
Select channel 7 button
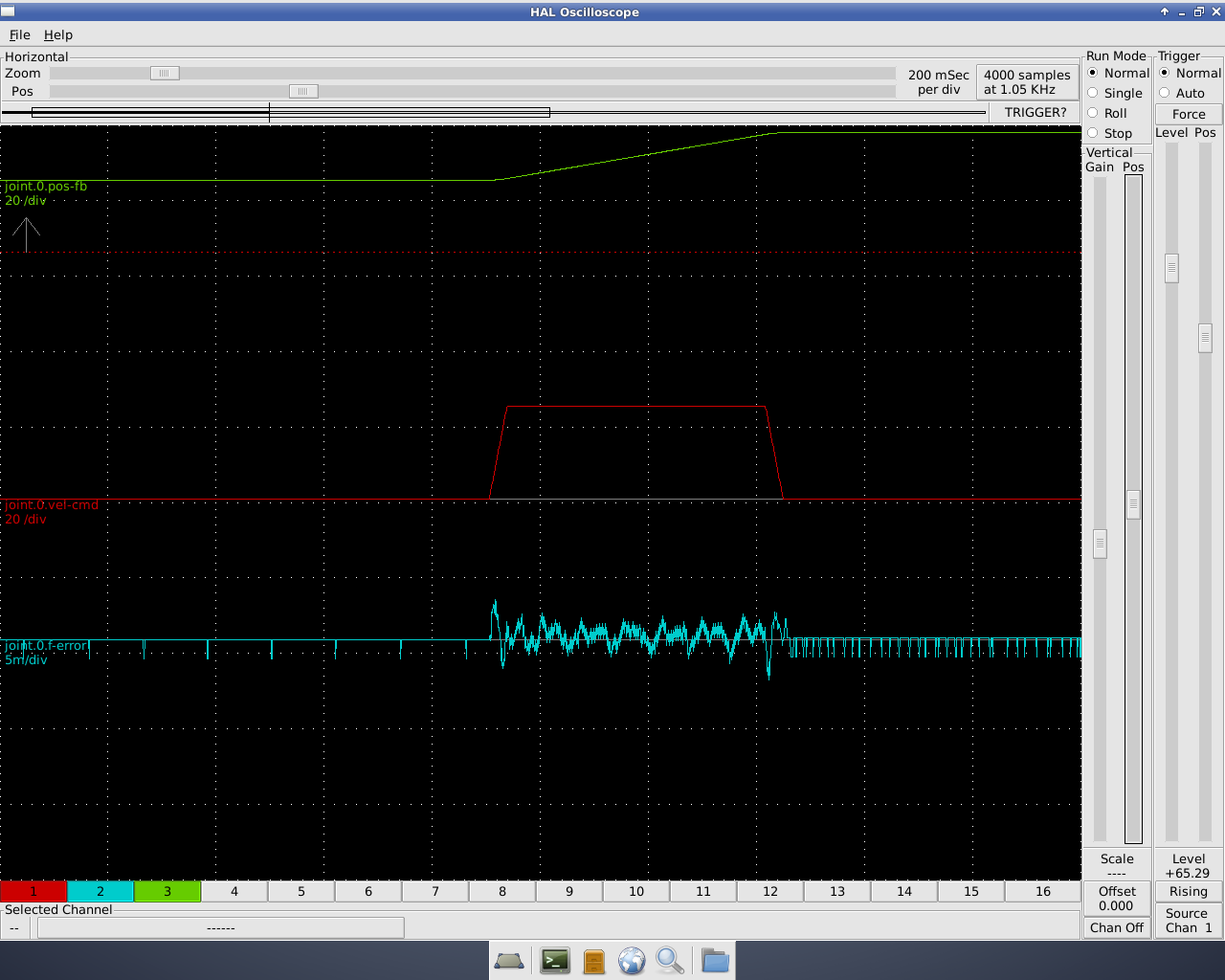click(x=435, y=891)
